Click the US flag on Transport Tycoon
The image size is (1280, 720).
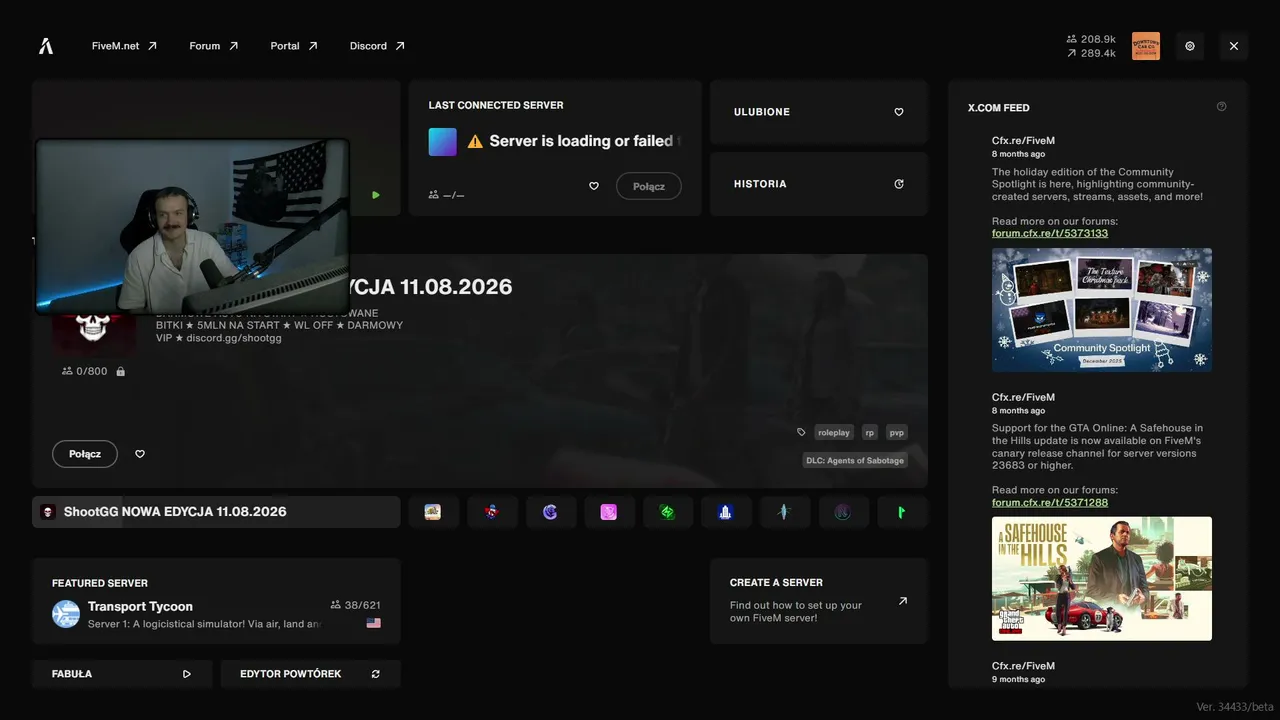pyautogui.click(x=374, y=623)
